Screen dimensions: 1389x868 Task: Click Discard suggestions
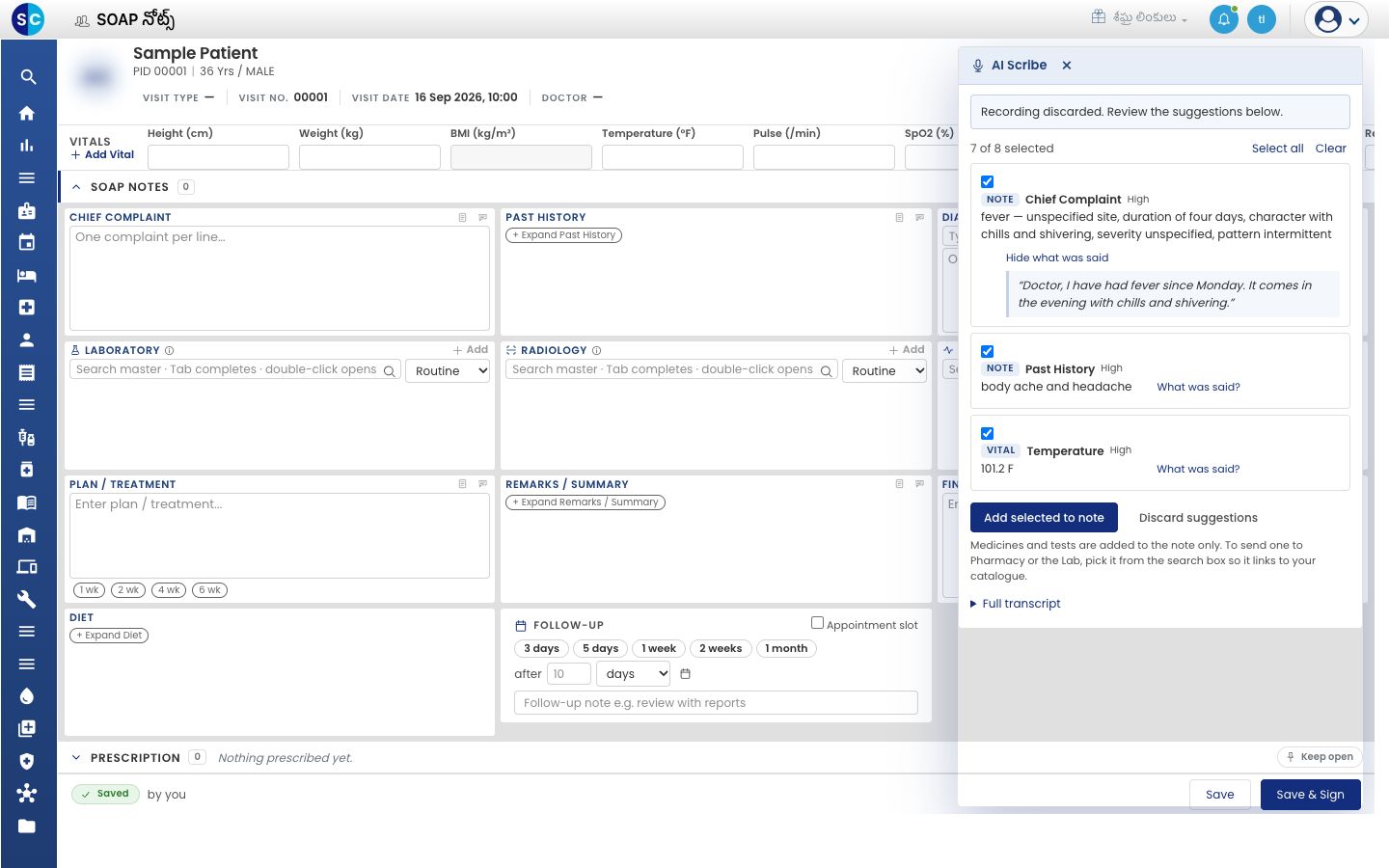pos(1198,518)
